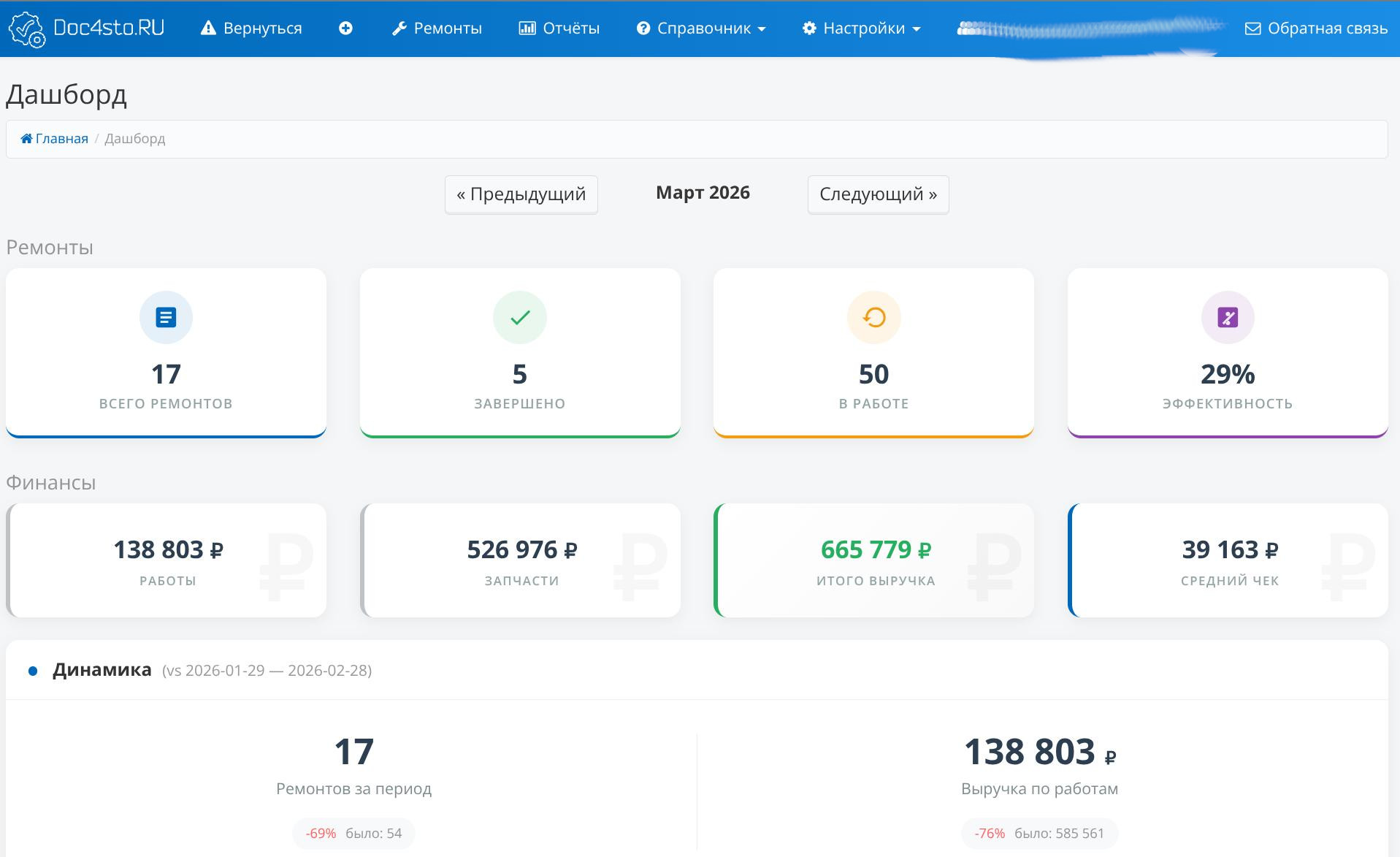Screen dimensions: 1400x857
Task: Click the plus circle icon in navbar
Action: point(346,28)
